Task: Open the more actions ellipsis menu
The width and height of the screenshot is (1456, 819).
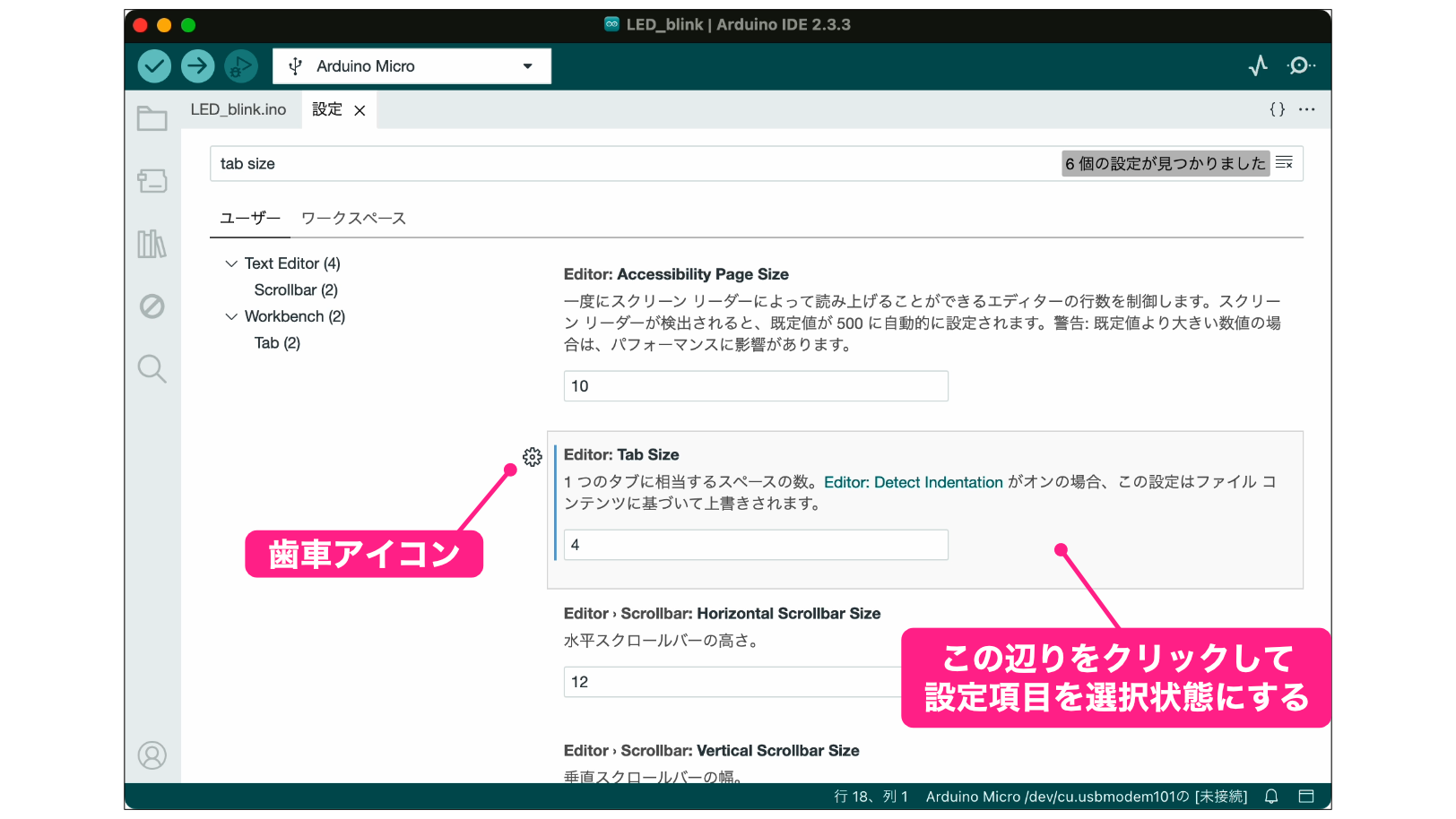Action: (1307, 109)
